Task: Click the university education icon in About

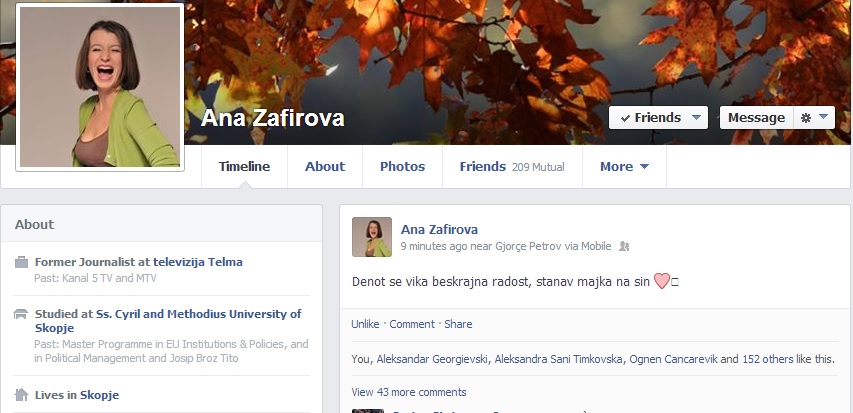Action: click(x=22, y=314)
